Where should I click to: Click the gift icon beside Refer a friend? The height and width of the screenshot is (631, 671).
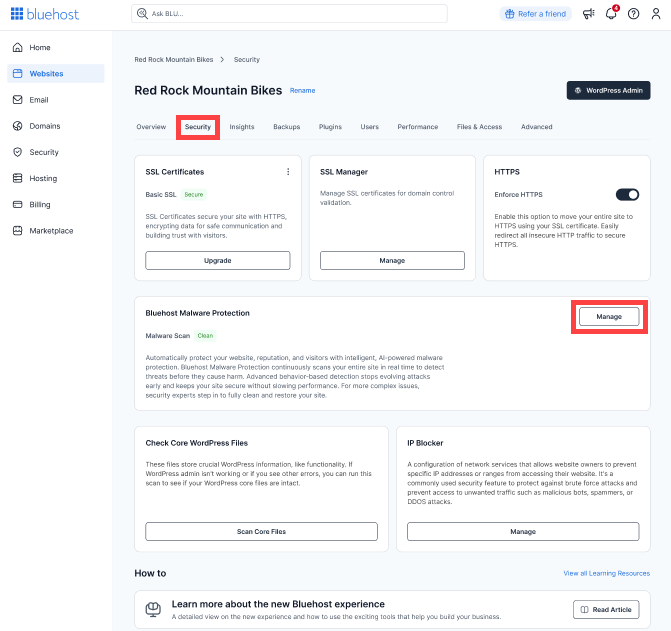click(509, 14)
